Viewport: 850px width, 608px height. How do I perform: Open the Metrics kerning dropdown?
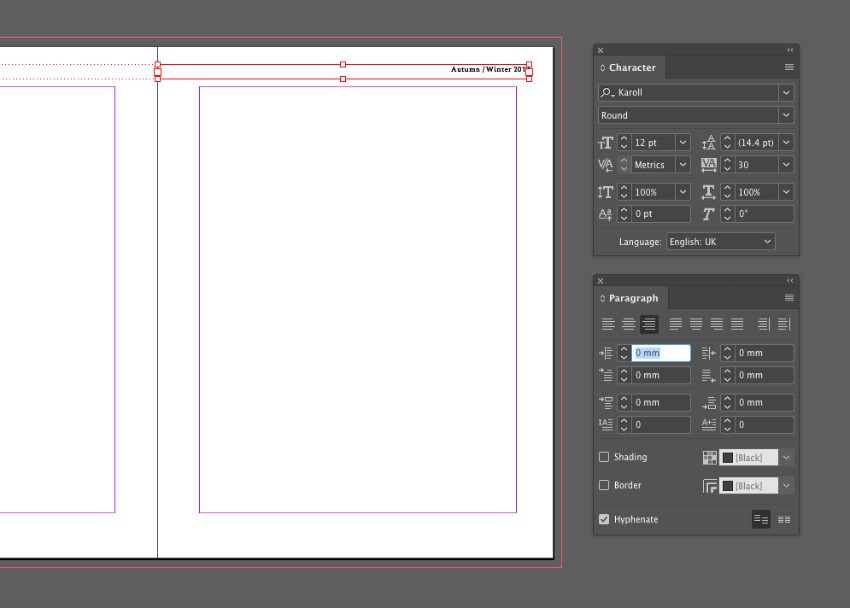[683, 165]
